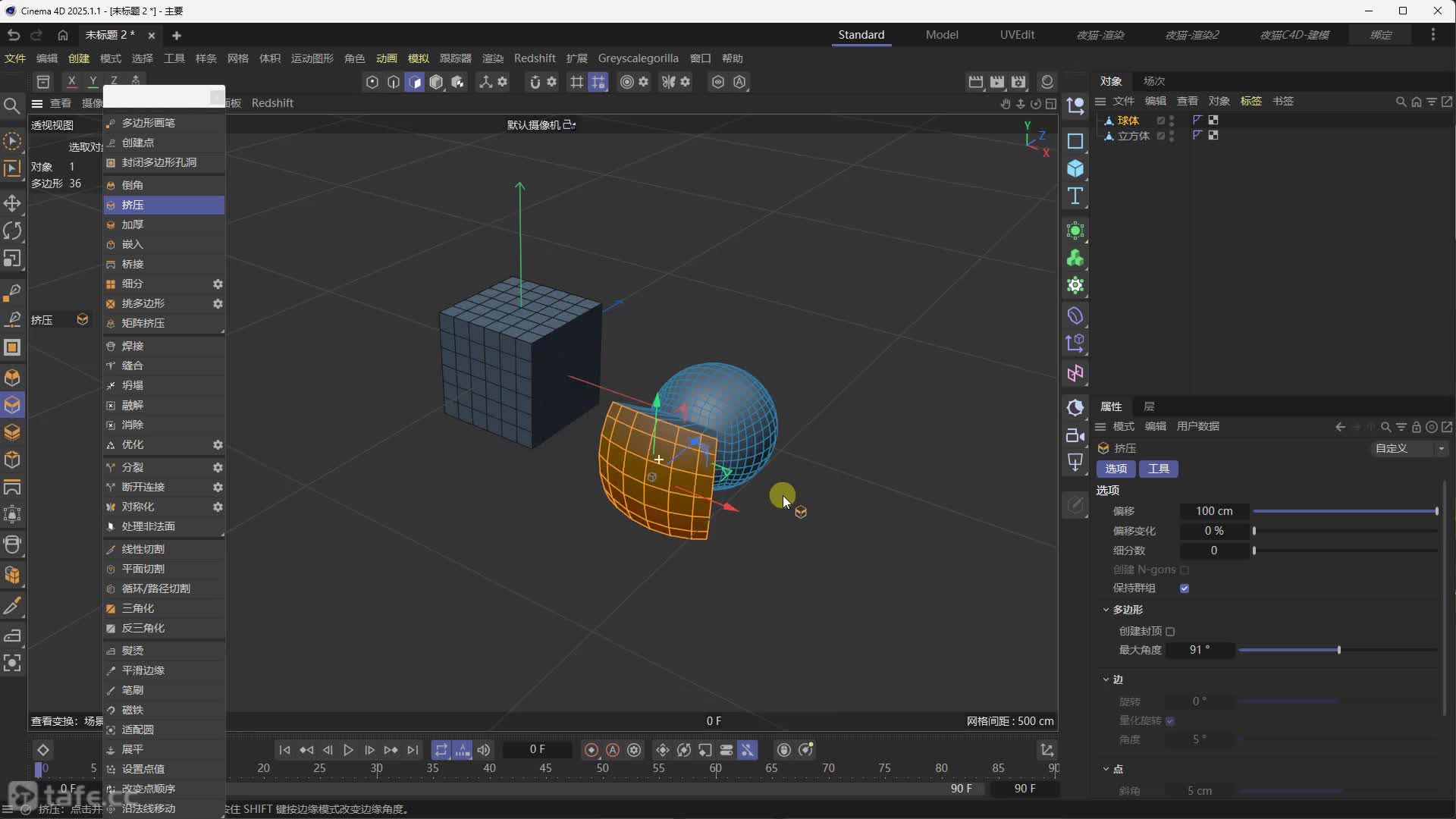Click the attributes back arrow
The height and width of the screenshot is (819, 1456).
click(x=1340, y=427)
